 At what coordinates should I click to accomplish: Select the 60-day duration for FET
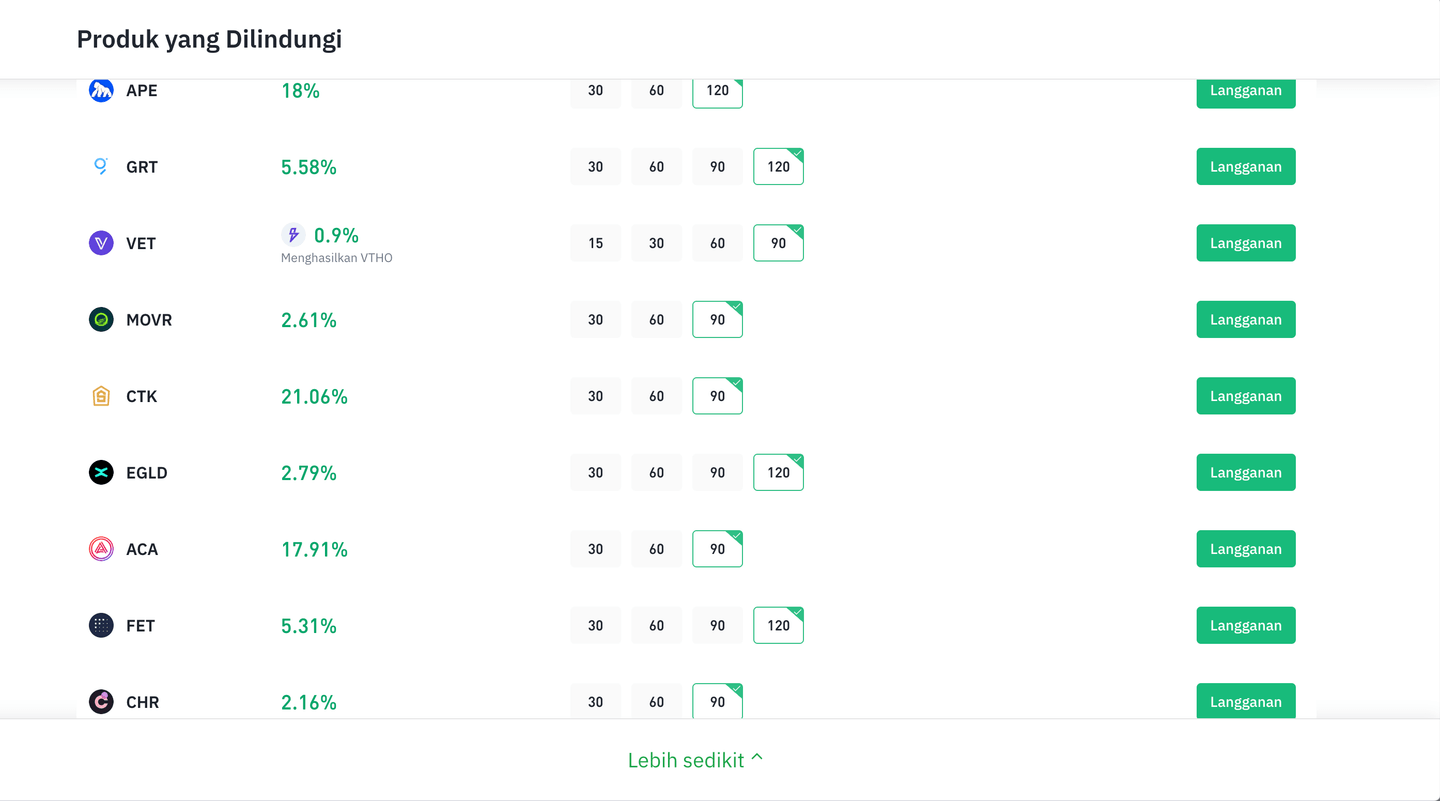point(656,625)
